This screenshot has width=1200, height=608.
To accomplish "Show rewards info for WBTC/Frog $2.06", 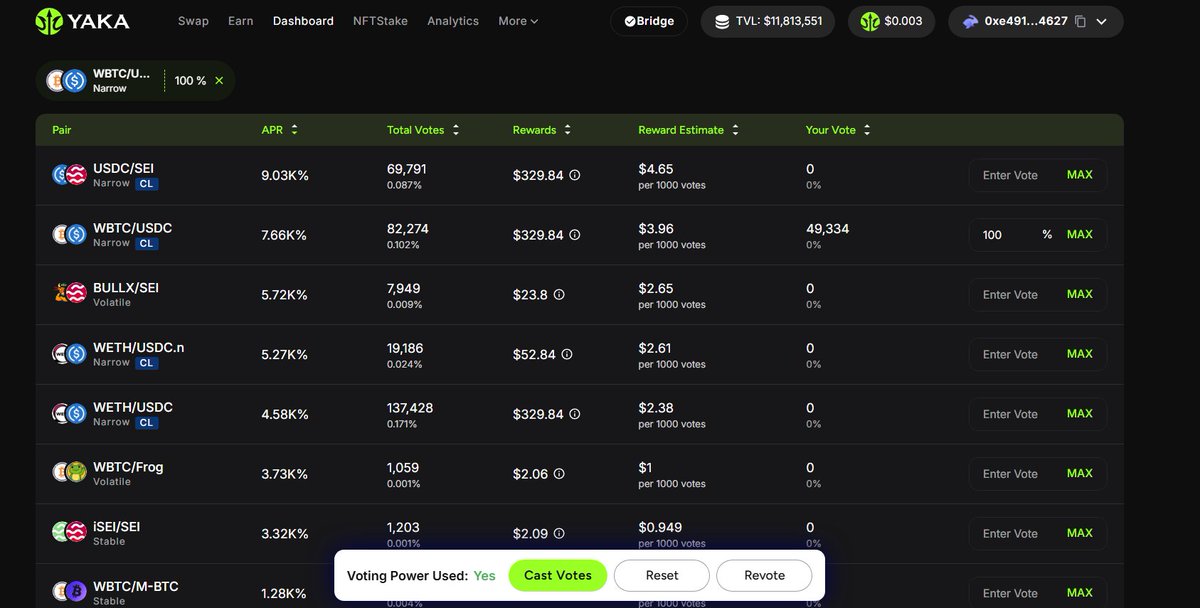I will 559,474.
